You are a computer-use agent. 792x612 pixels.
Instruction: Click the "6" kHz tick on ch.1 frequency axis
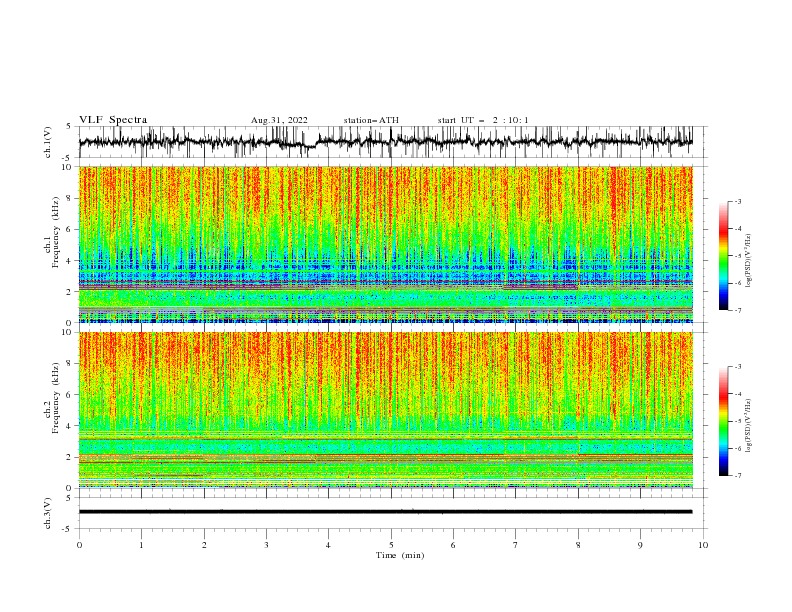click(x=71, y=229)
